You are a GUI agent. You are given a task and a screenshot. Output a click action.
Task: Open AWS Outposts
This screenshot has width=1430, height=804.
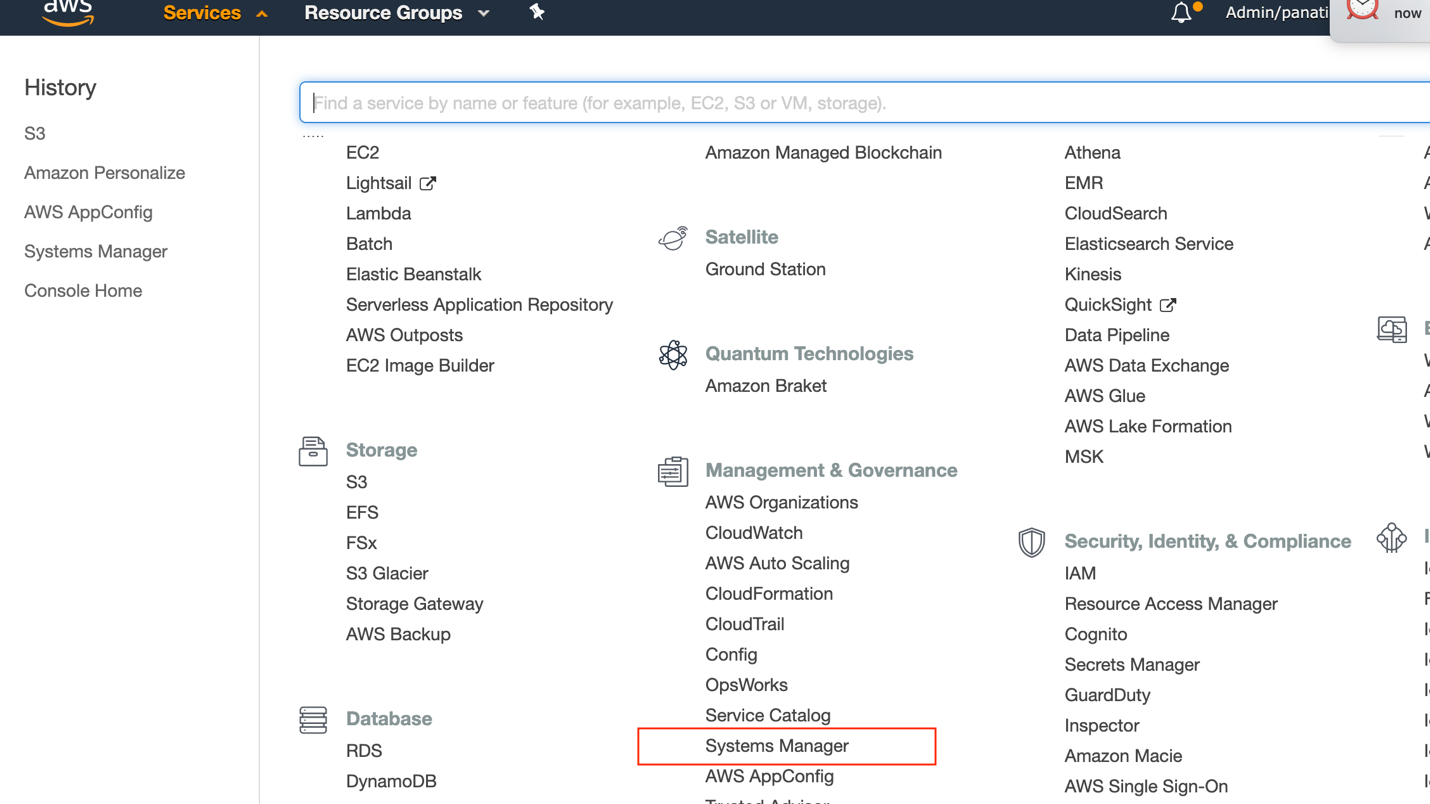pos(404,335)
